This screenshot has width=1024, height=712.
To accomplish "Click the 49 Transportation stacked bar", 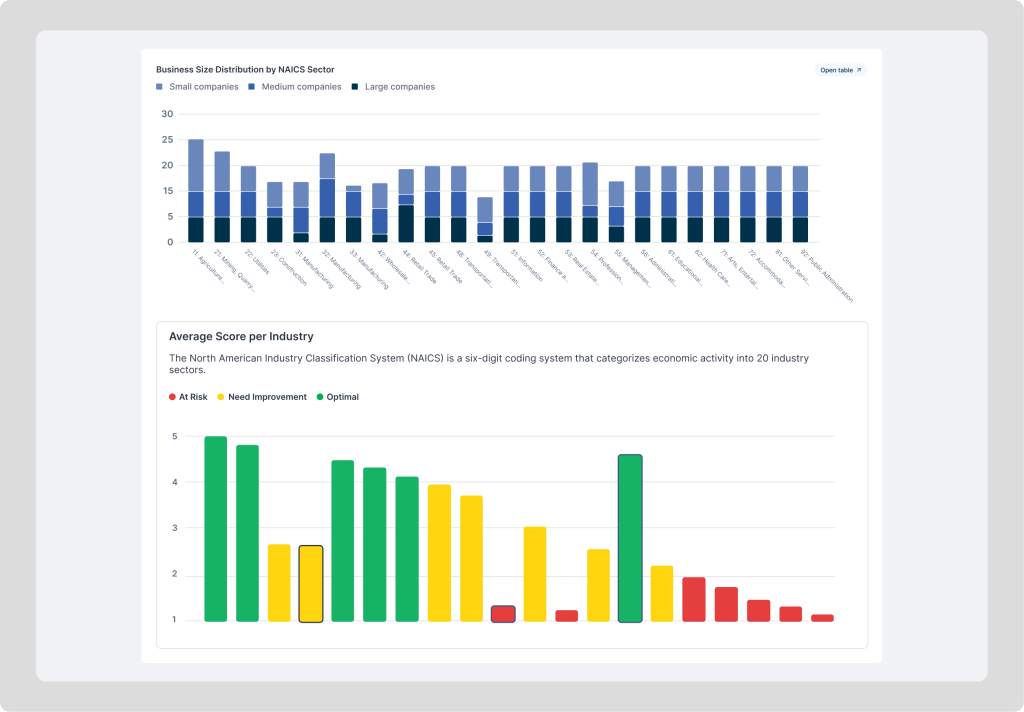I will coord(485,220).
